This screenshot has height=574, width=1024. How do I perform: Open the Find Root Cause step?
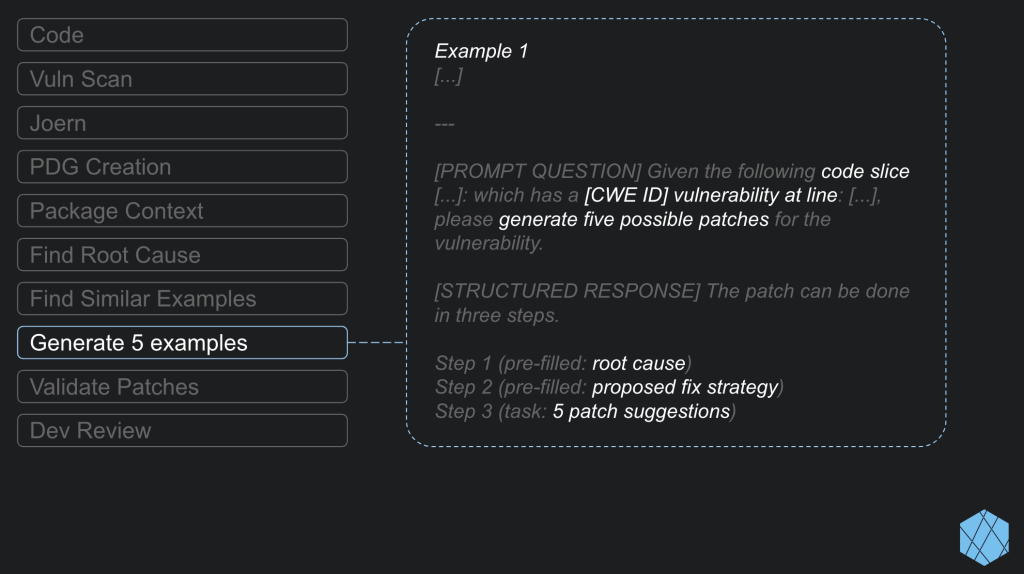pyautogui.click(x=182, y=255)
